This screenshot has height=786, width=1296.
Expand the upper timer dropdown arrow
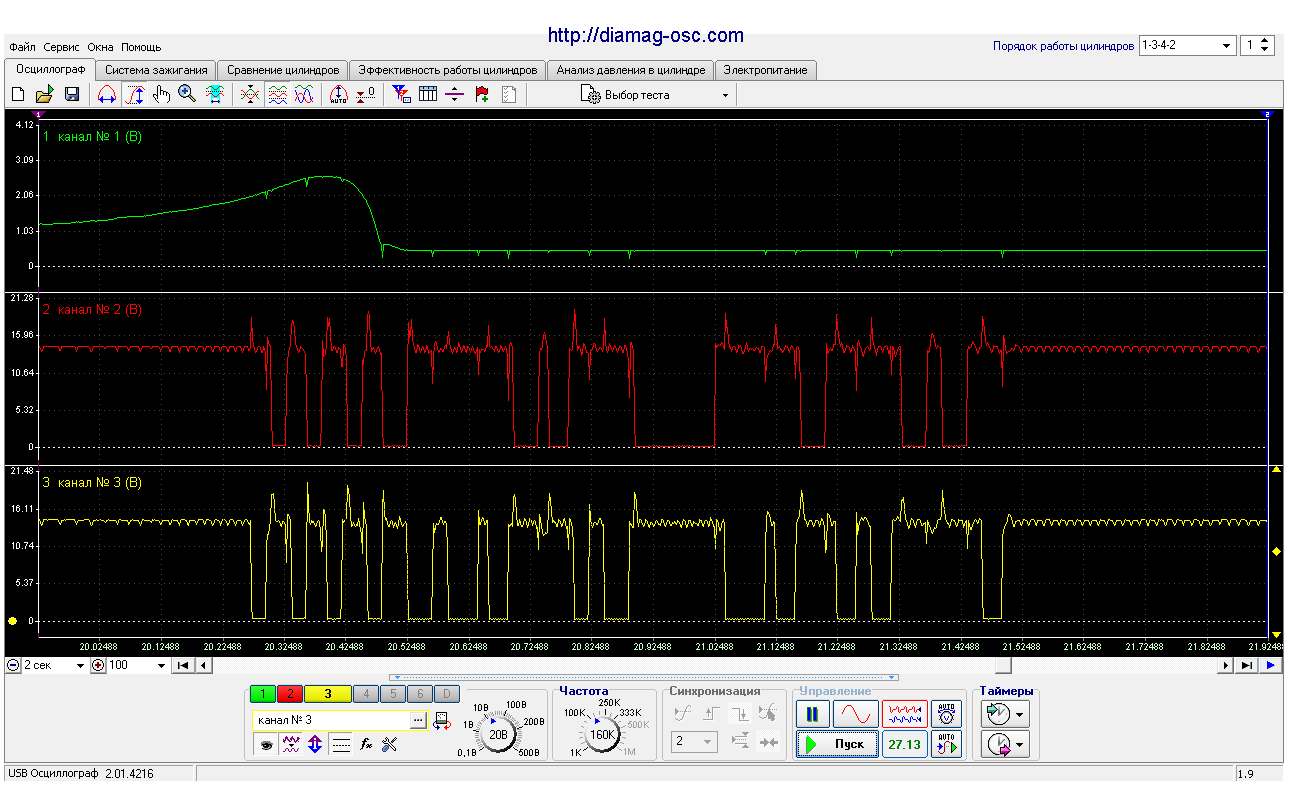tap(1019, 714)
